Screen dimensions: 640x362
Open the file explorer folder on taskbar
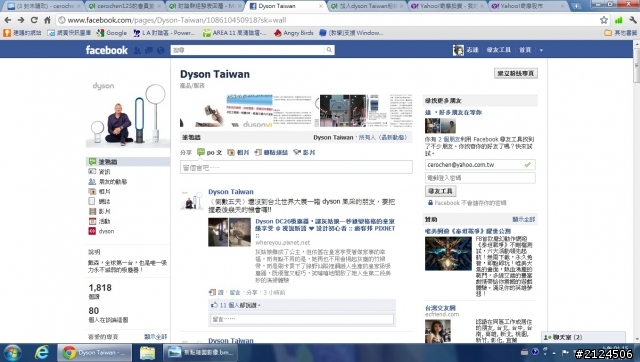[x=147, y=353]
